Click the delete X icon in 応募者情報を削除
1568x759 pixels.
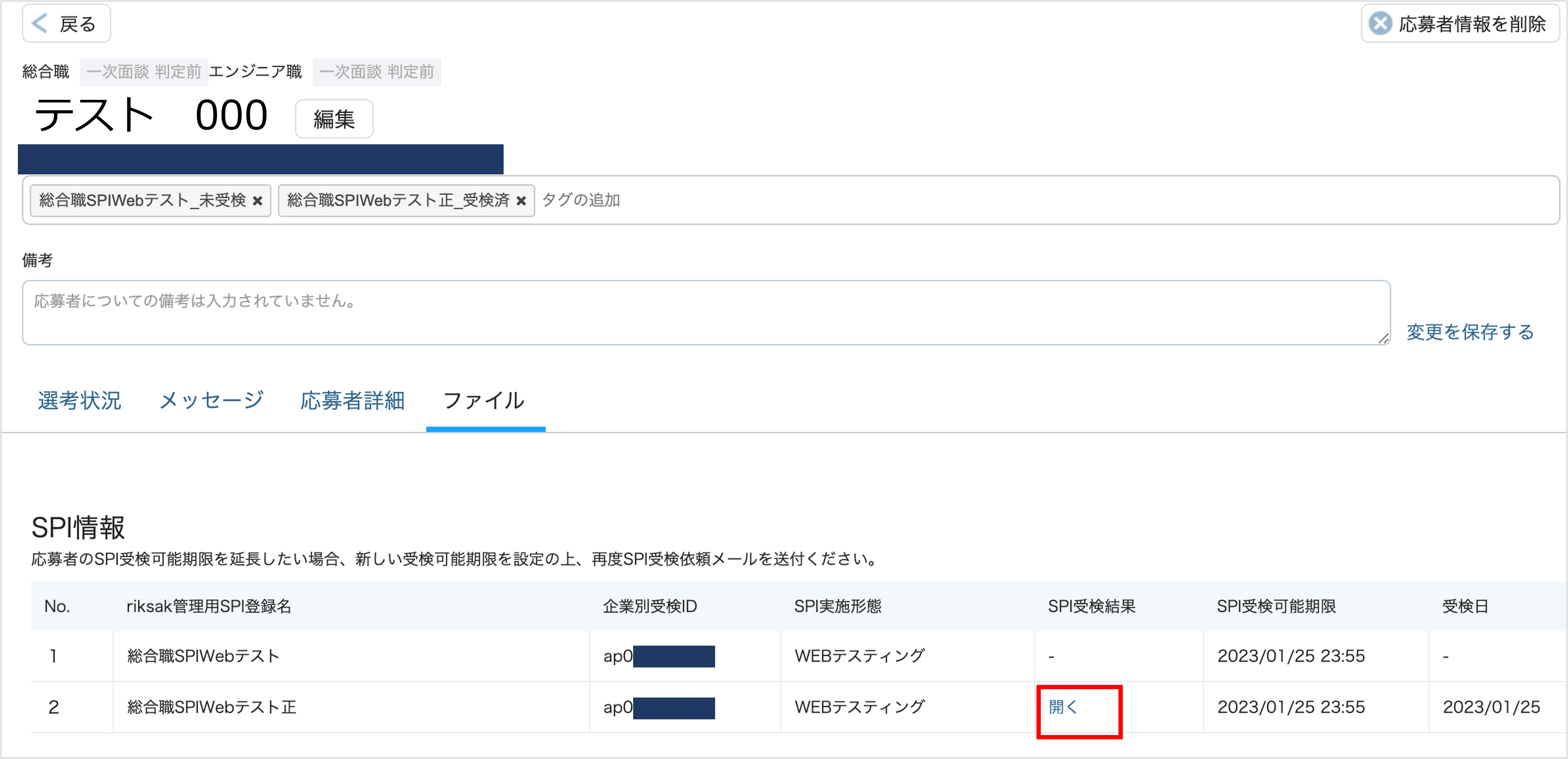pyautogui.click(x=1380, y=24)
